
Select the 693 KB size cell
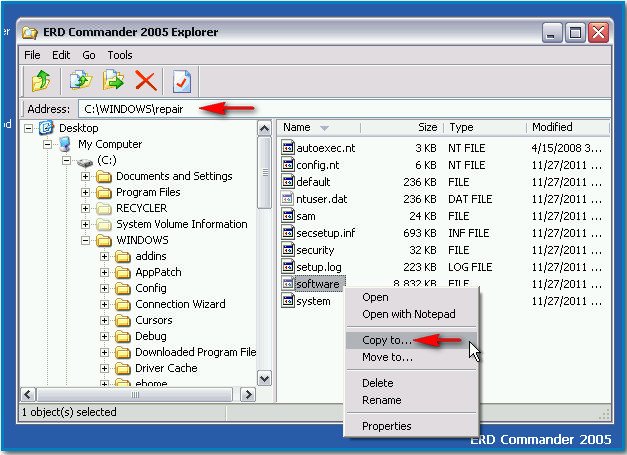coord(419,233)
